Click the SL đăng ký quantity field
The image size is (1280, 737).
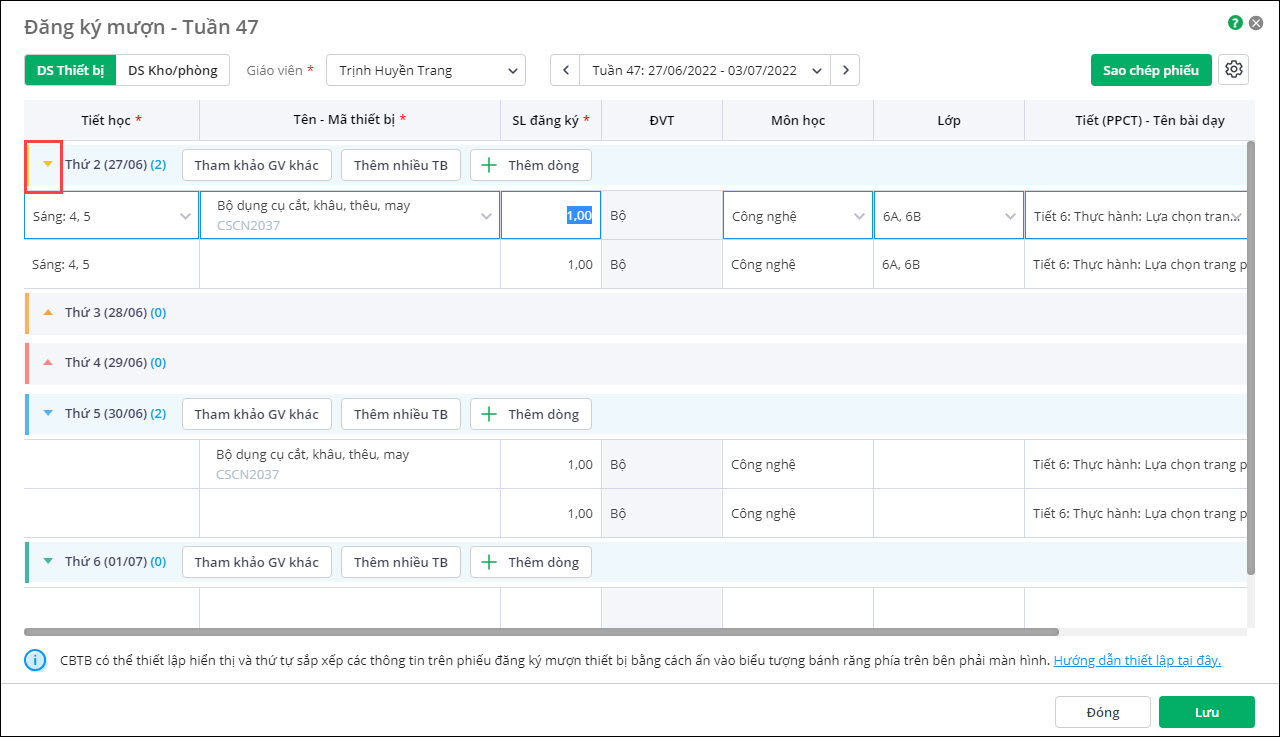click(551, 216)
